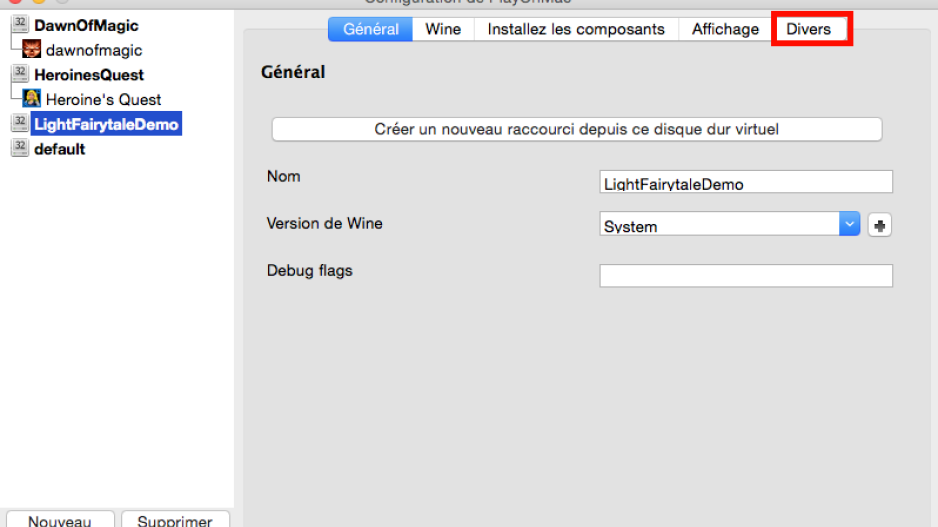Click the default virtual drive icon
The height and width of the screenshot is (527, 938).
(x=20, y=148)
